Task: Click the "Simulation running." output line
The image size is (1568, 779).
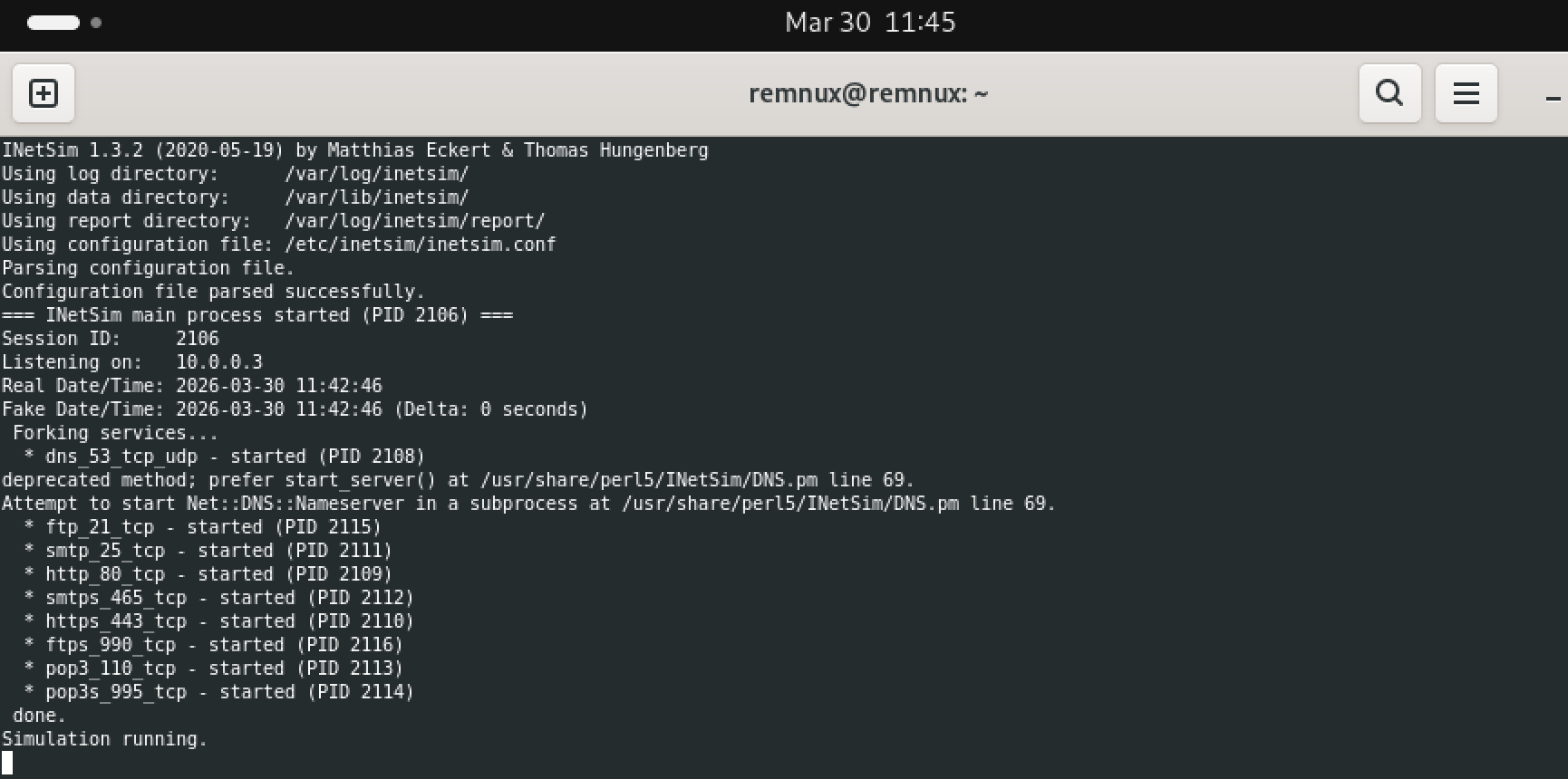Action: [104, 739]
